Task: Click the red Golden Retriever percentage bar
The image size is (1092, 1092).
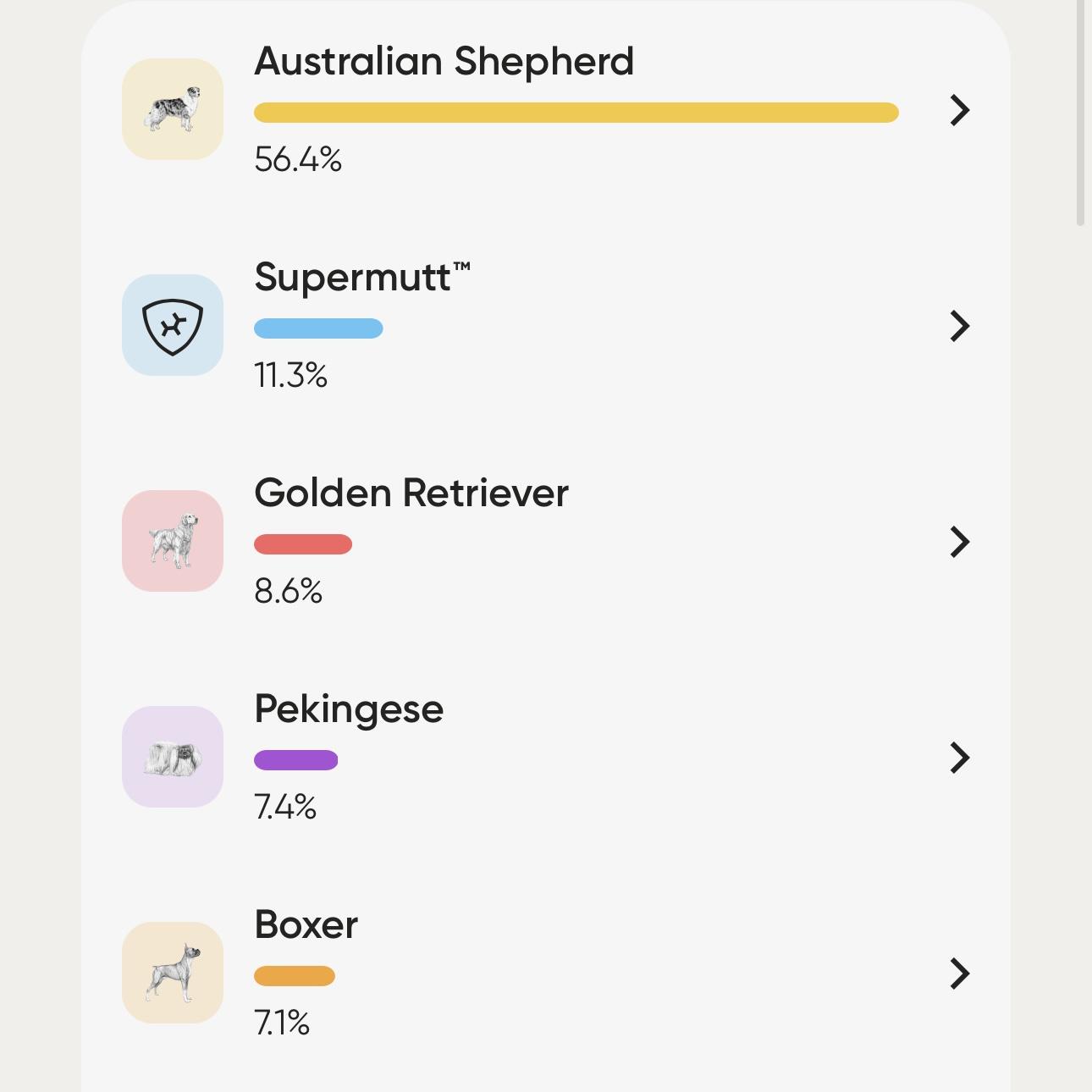Action: 303,544
